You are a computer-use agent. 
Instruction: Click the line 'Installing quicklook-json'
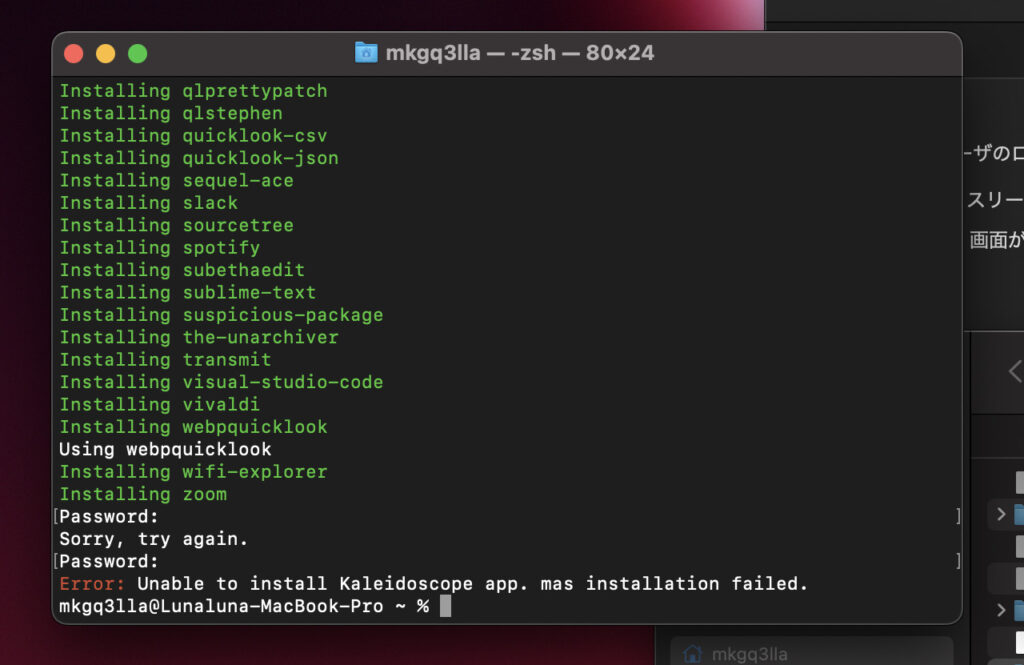click(199, 158)
